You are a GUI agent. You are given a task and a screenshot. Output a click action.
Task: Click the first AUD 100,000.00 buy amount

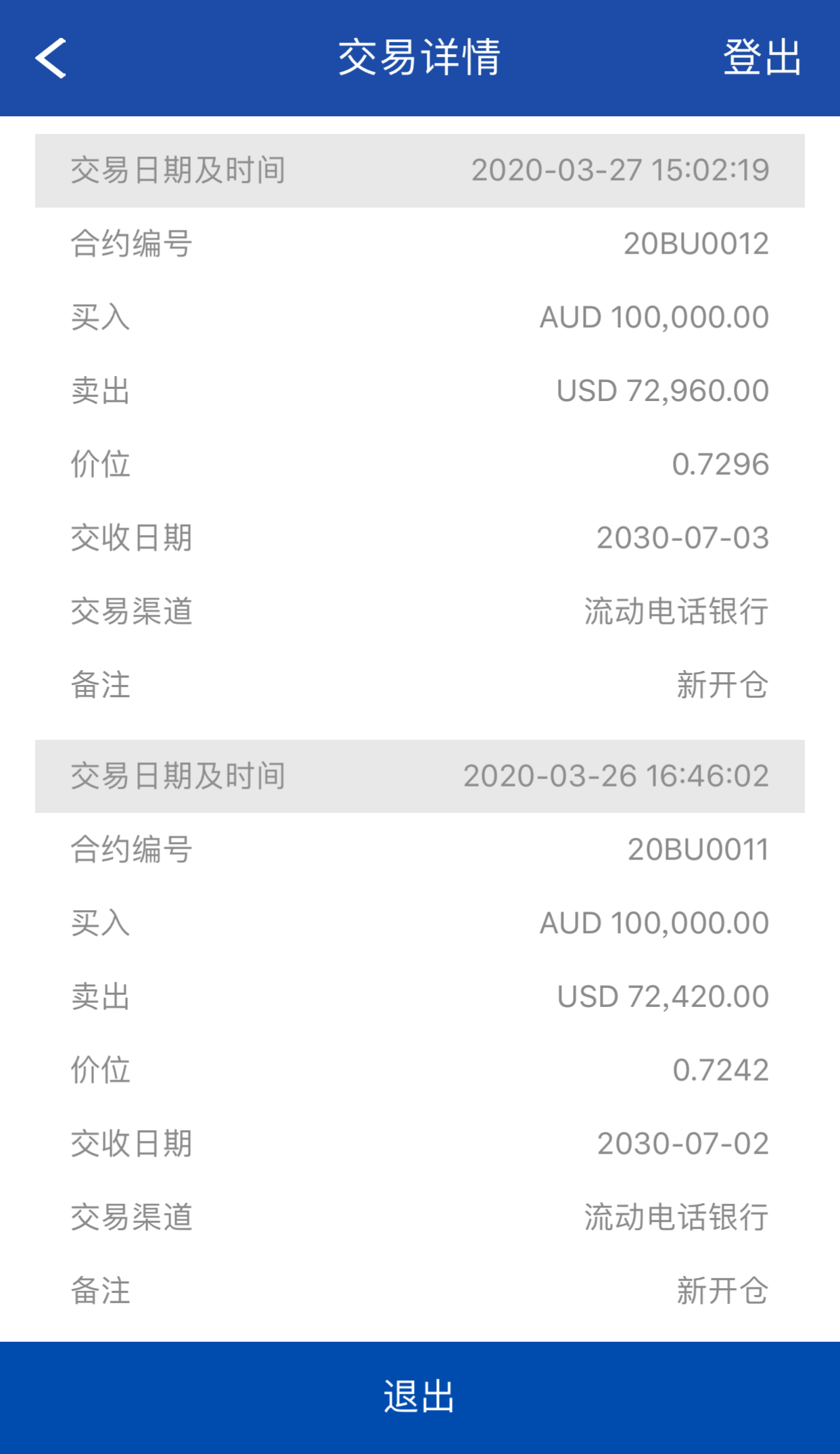point(654,317)
